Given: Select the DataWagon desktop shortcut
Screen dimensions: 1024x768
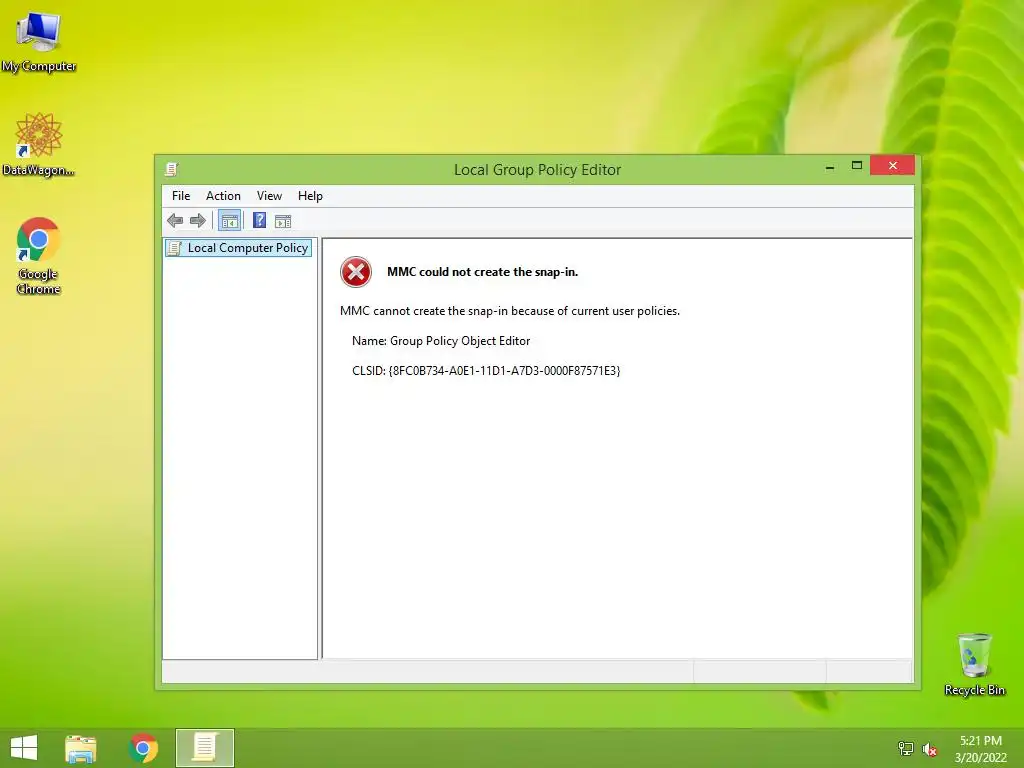Looking at the screenshot, I should (39, 144).
